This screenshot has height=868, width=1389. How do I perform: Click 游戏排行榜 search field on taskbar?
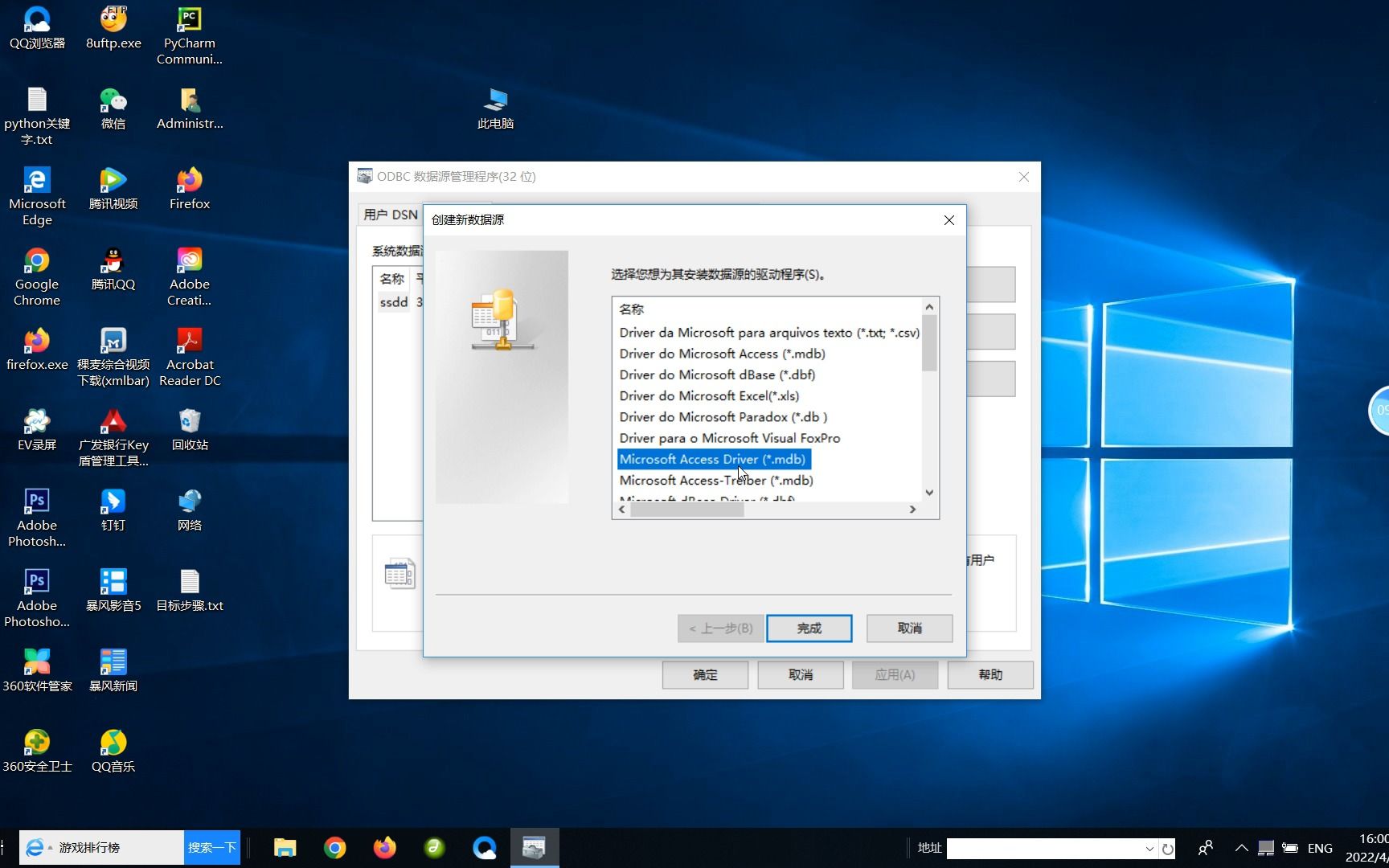tap(119, 847)
